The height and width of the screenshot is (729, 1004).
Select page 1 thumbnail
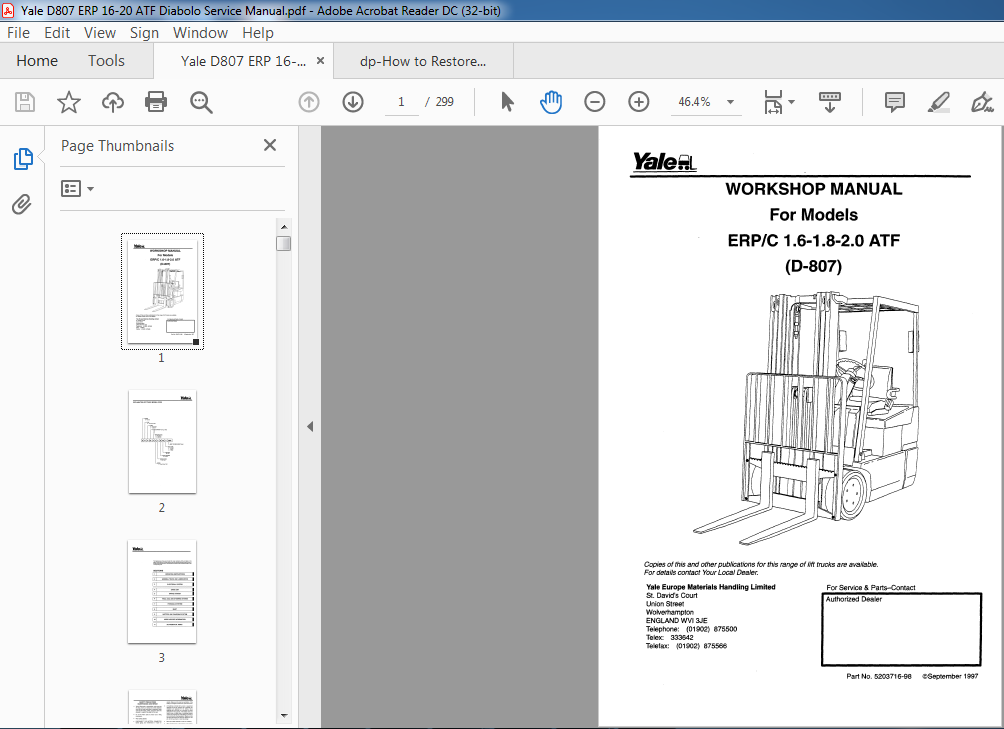(x=163, y=291)
